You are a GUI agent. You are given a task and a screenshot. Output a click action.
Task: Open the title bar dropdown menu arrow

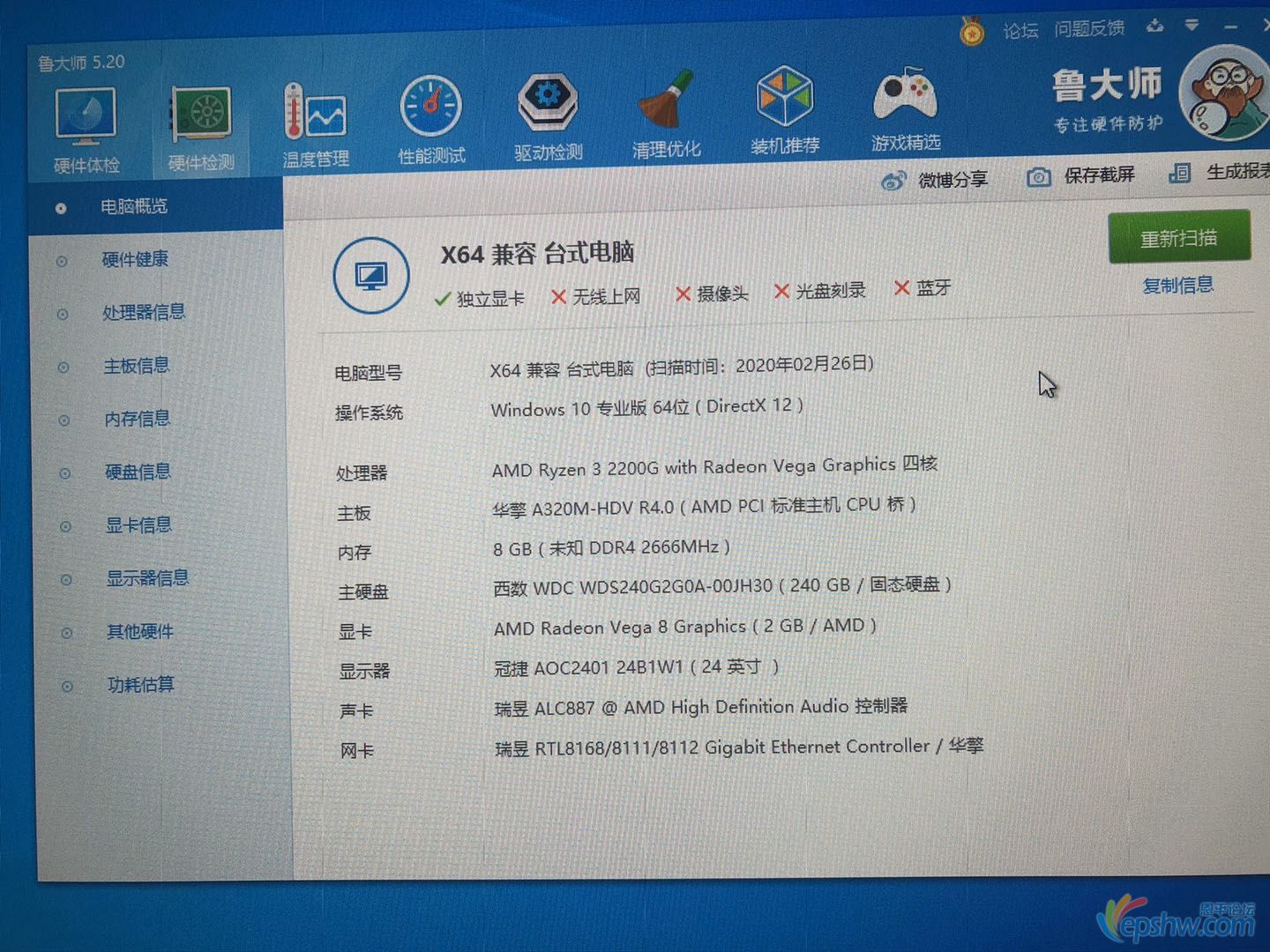point(1192,26)
